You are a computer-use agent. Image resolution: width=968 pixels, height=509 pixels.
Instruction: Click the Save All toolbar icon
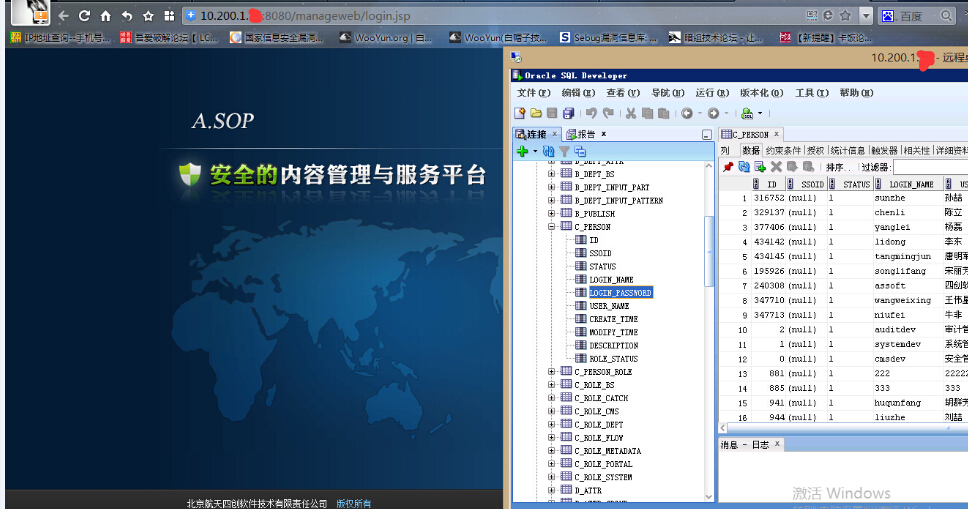tap(569, 113)
